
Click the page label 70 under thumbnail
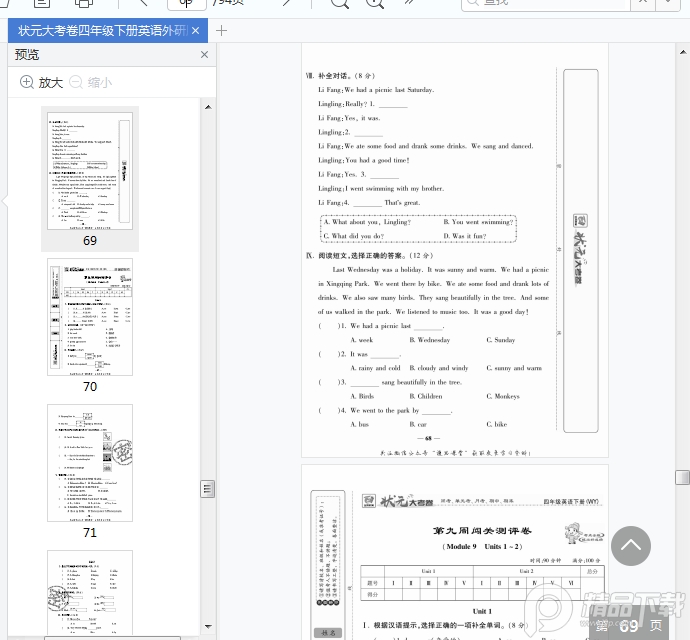click(x=90, y=386)
